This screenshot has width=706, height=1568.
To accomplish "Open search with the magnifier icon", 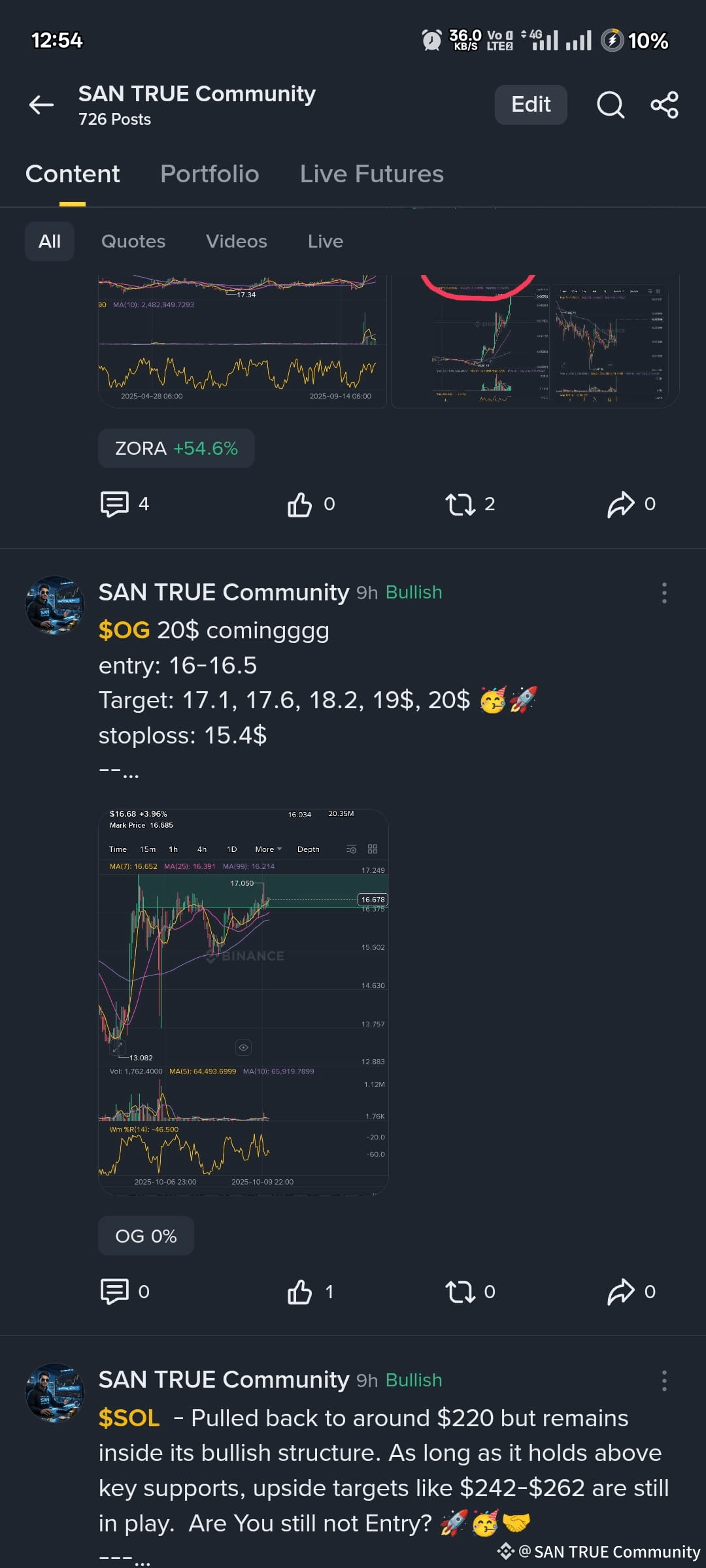I will 611,105.
